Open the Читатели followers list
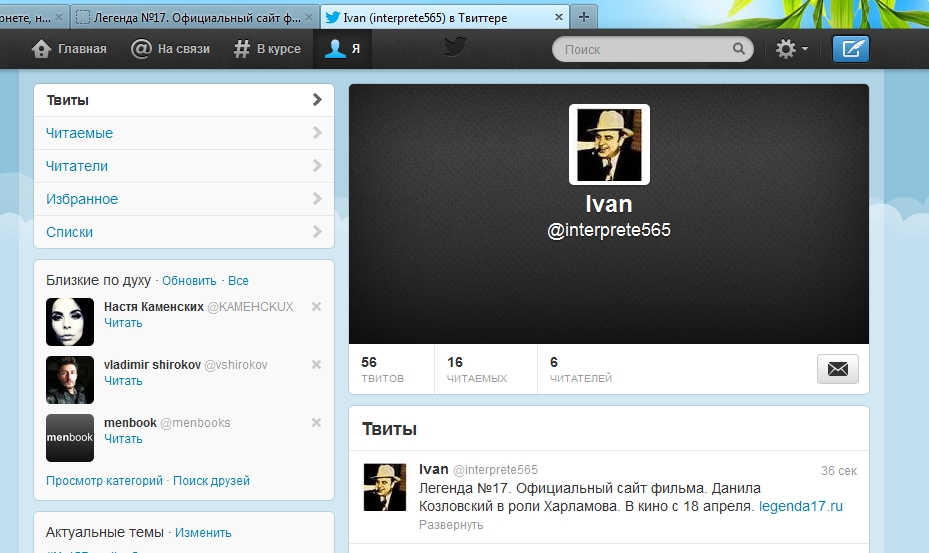The height and width of the screenshot is (553, 929). [184, 166]
